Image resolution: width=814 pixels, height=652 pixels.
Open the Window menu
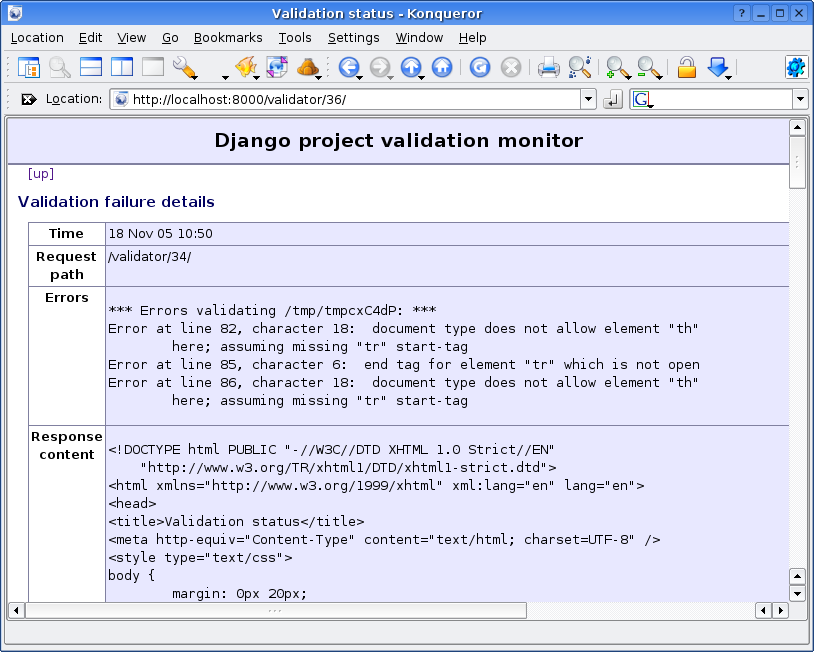[419, 38]
